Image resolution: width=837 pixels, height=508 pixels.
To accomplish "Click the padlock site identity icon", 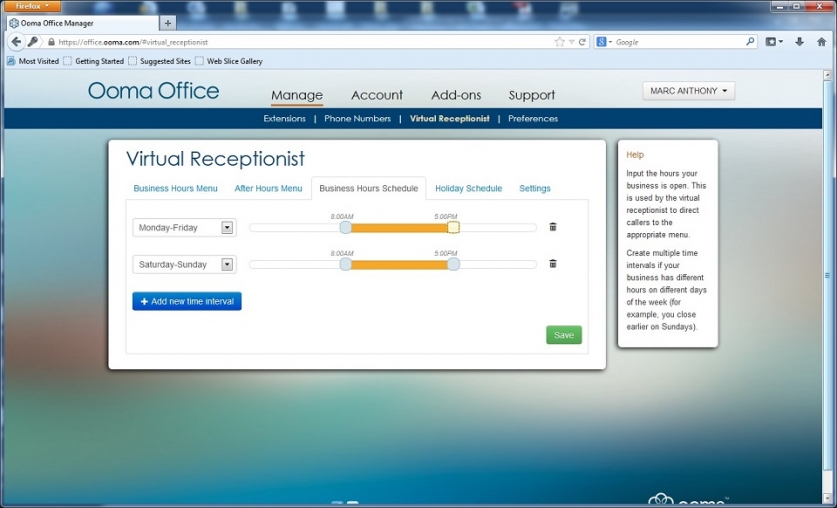I will coord(51,42).
